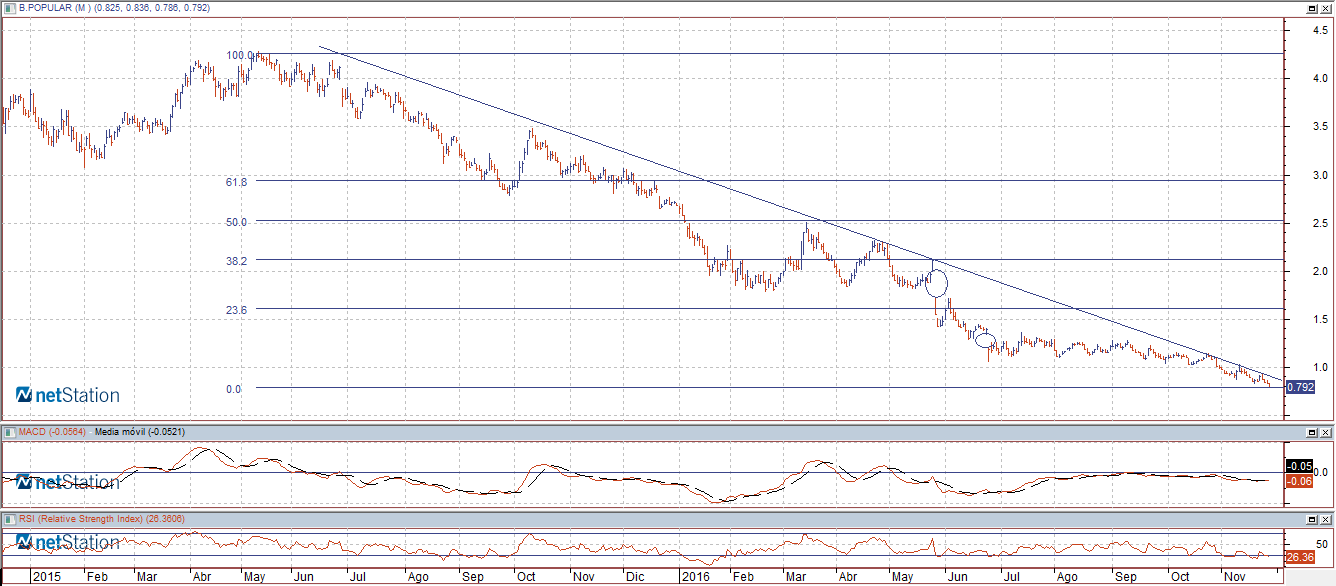This screenshot has height=586, width=1336.
Task: Select the small ellipse annotation near 1.3
Action: click(985, 340)
